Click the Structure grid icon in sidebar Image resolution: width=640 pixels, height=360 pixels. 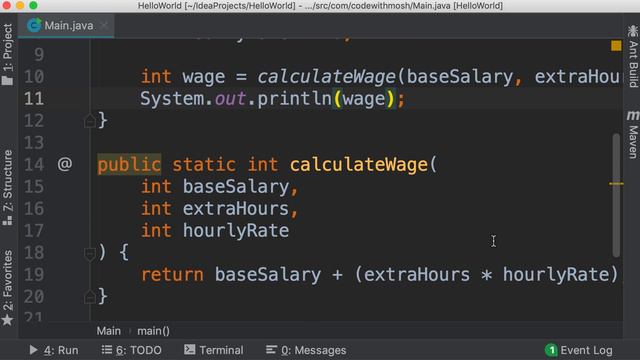7,221
